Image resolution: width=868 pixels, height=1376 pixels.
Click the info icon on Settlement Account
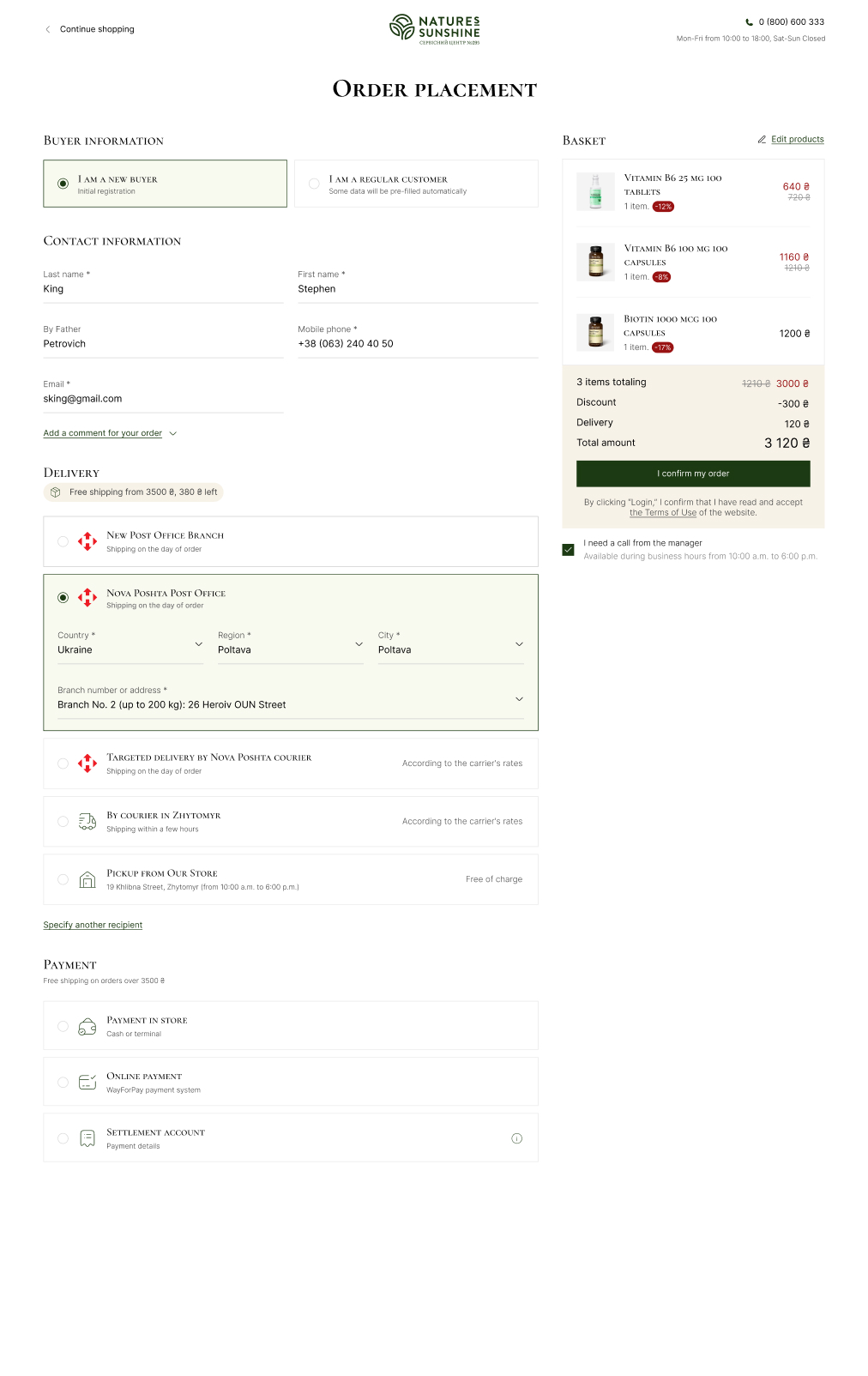click(x=516, y=1138)
